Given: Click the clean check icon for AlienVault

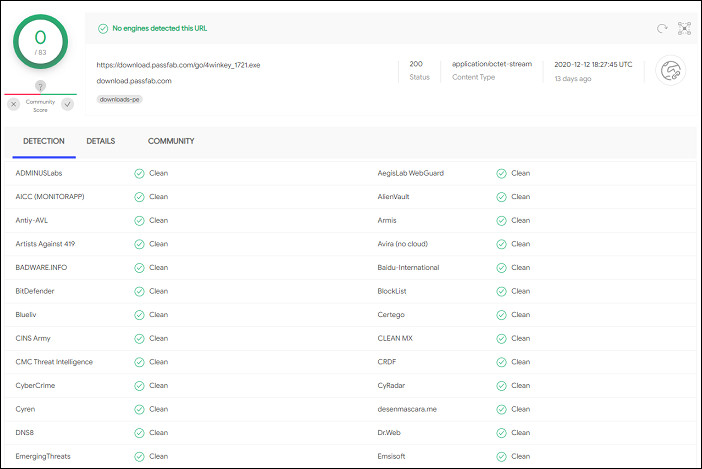Looking at the screenshot, I should click(x=501, y=197).
